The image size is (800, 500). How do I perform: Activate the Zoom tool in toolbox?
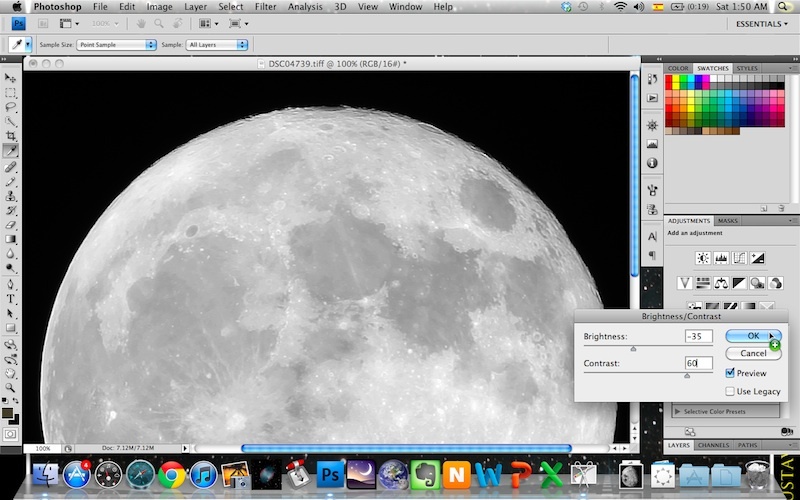point(11,386)
